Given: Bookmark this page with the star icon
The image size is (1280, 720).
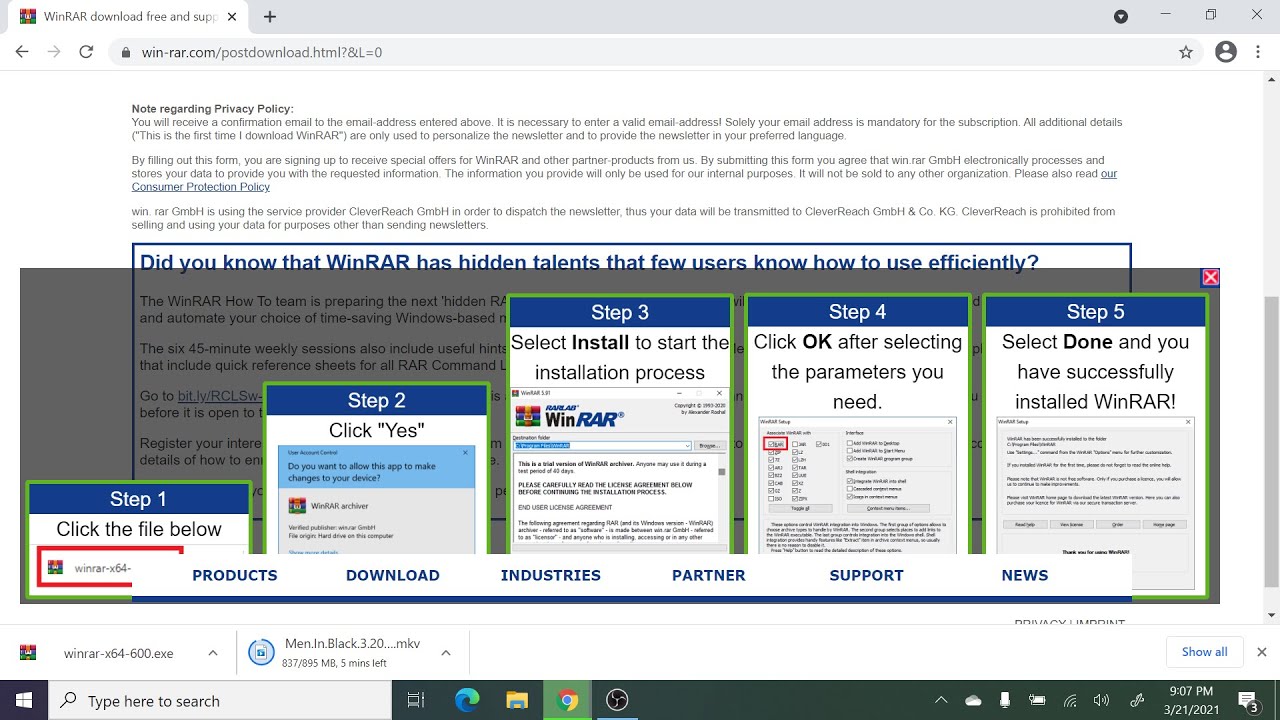Looking at the screenshot, I should pos(1186,52).
